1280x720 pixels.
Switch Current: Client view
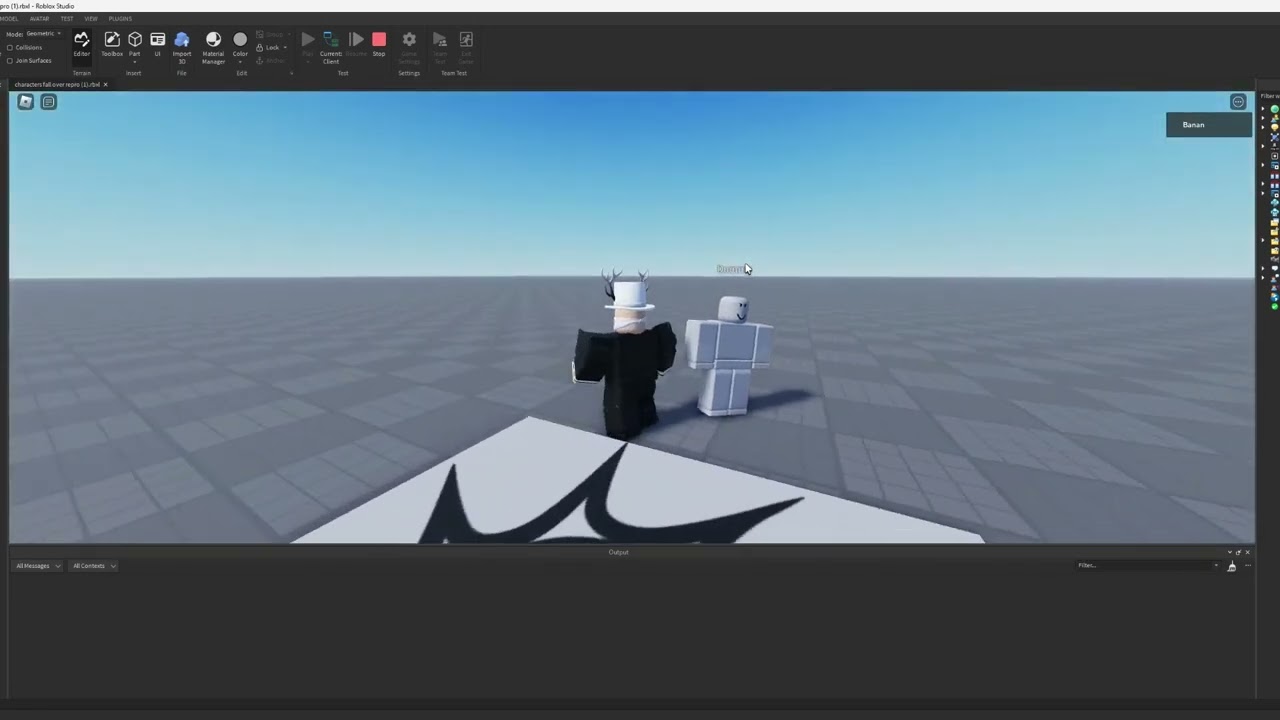(x=331, y=46)
